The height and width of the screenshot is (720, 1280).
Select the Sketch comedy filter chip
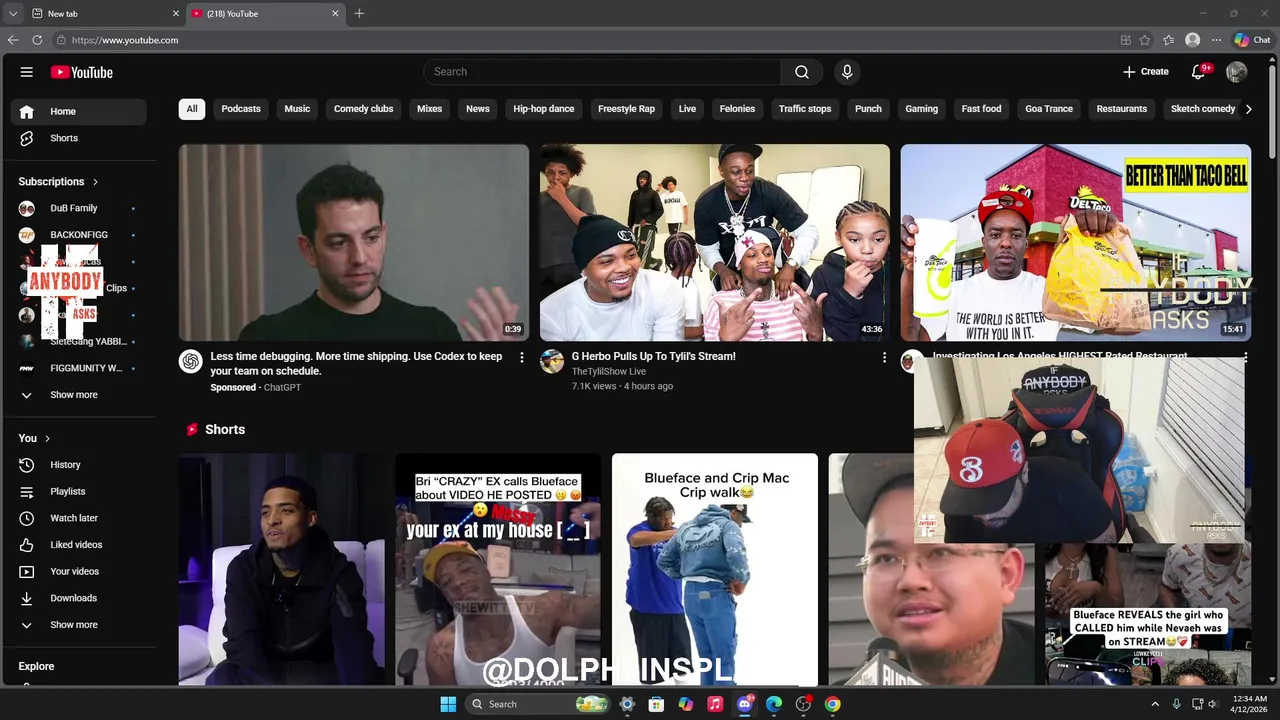coord(1203,109)
